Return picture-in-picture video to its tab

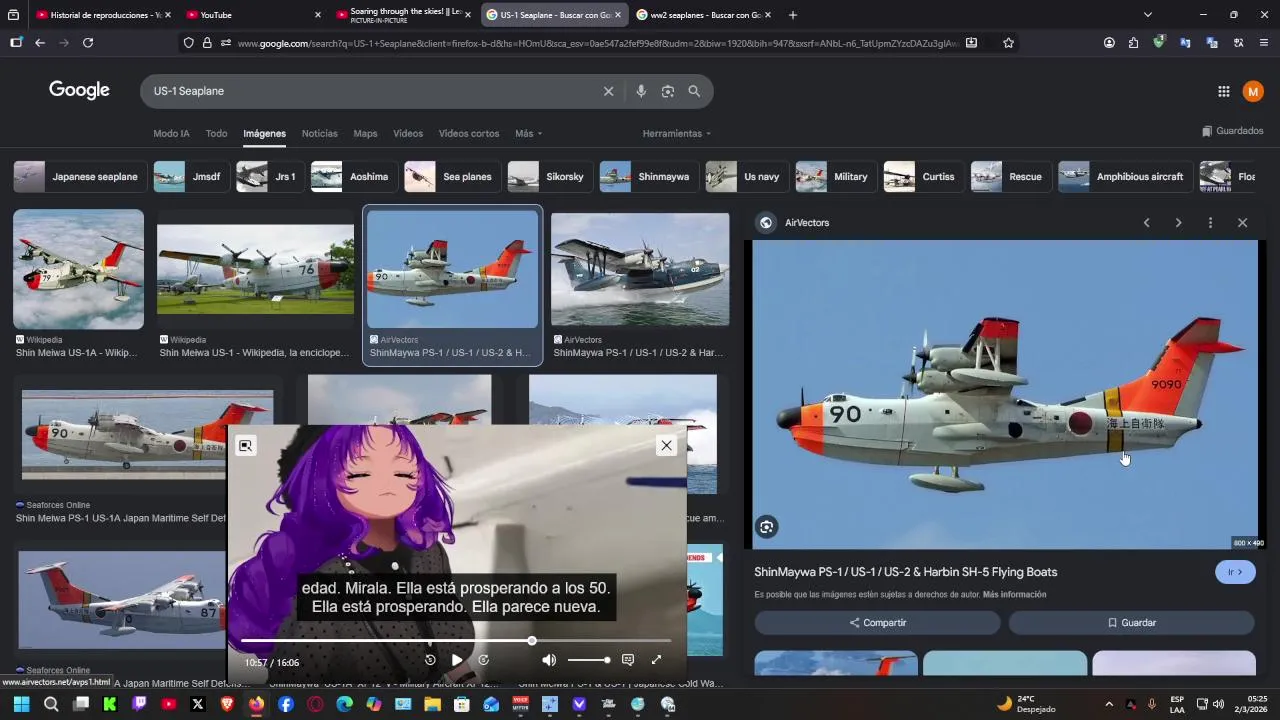(x=245, y=446)
